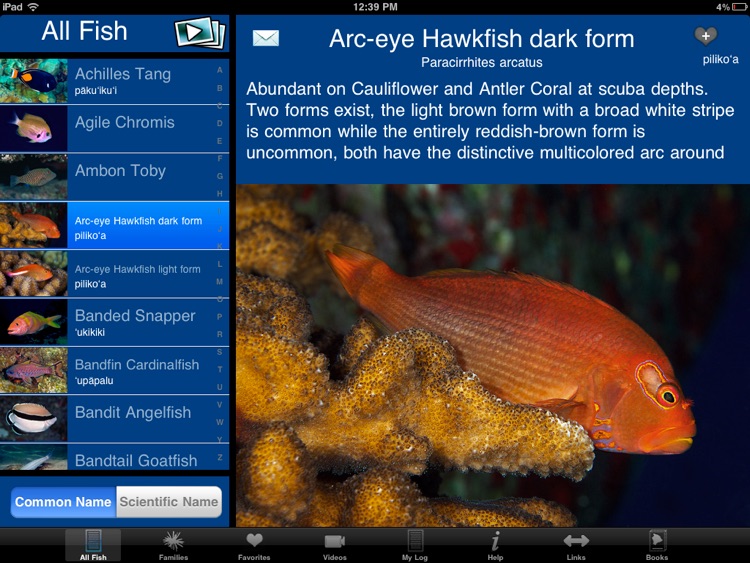
Task: Tap the Agile Chromis thumbnail image
Action: coord(33,129)
